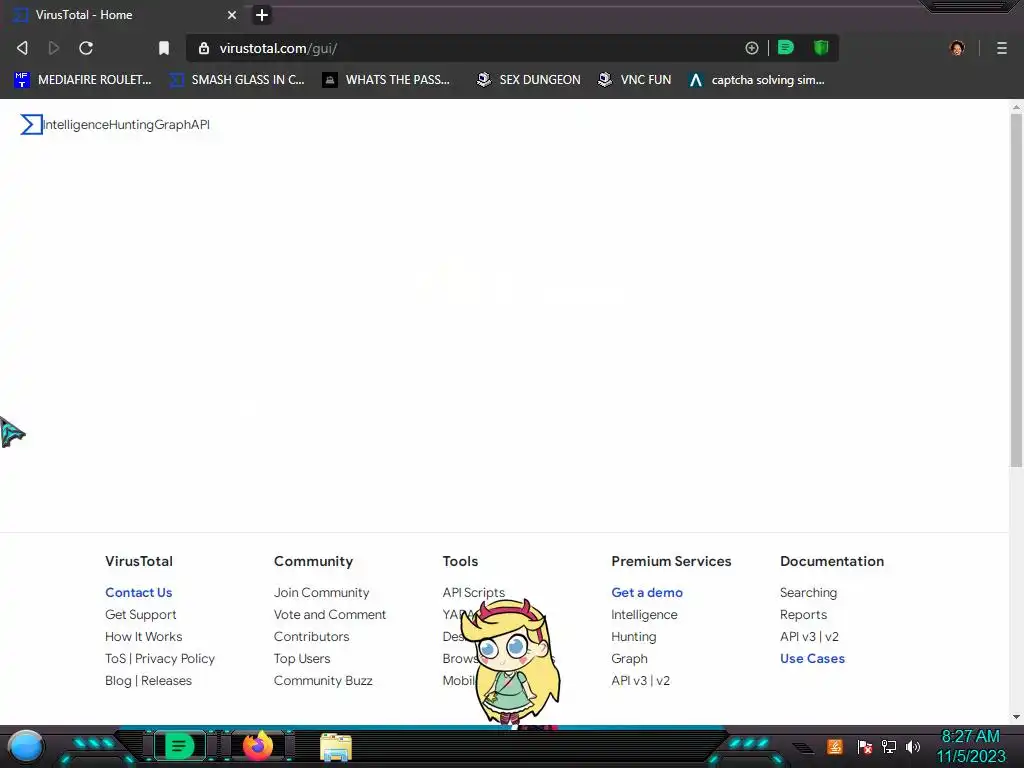Screen dimensions: 1024x768
Task: Open VNC FUN bookmark
Action: (x=635, y=80)
